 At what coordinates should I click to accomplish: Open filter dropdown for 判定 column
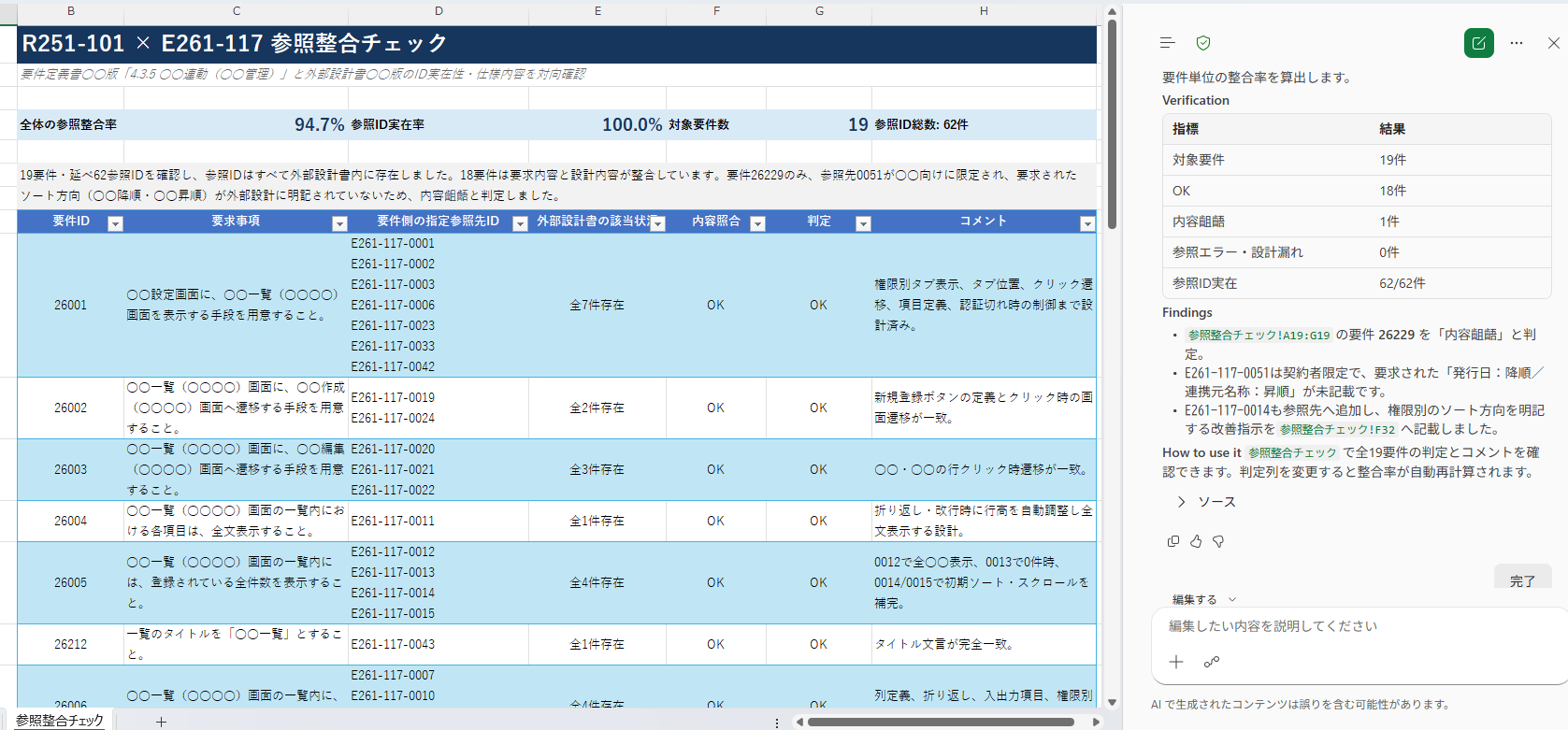tap(863, 223)
